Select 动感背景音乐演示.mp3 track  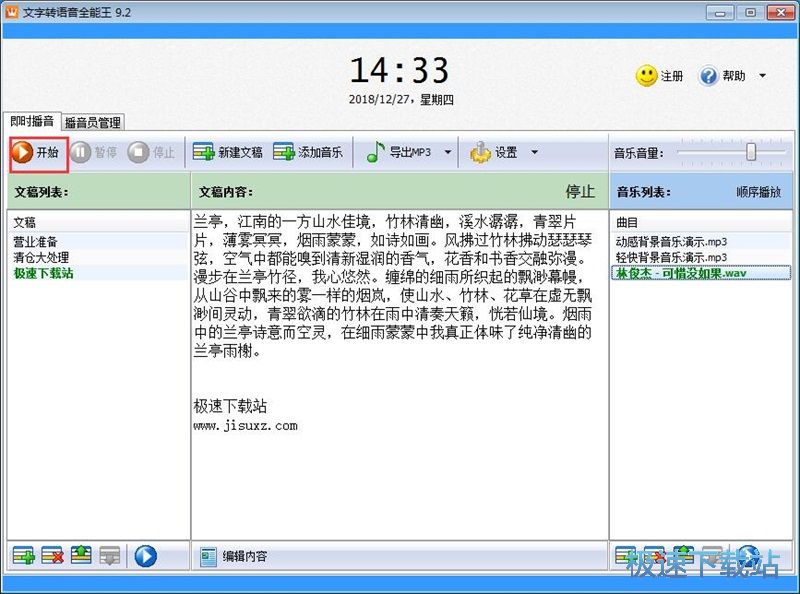point(701,241)
